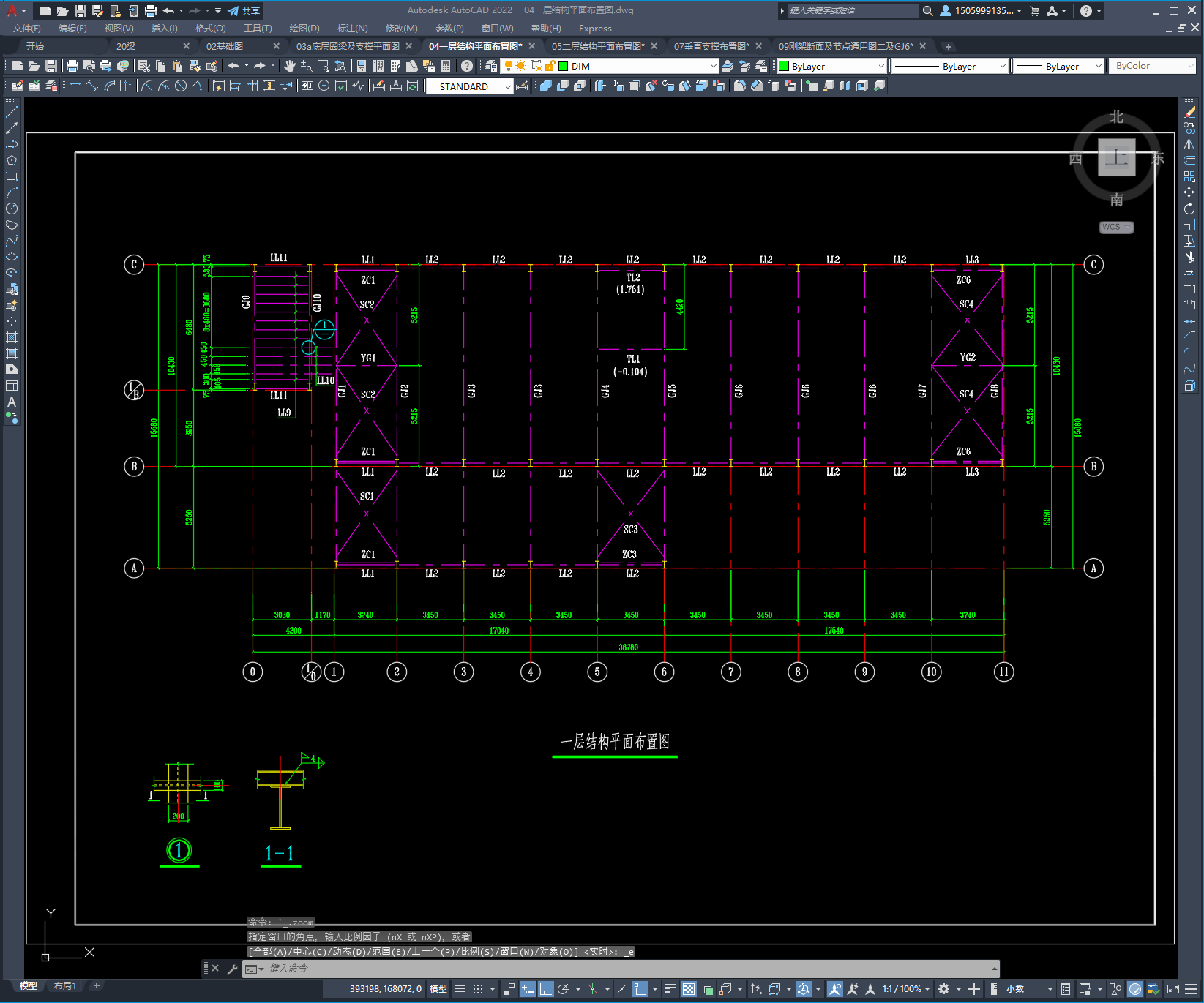Click the keyword search box in the title bar
The height and width of the screenshot is (1003, 1204).
coord(853,11)
